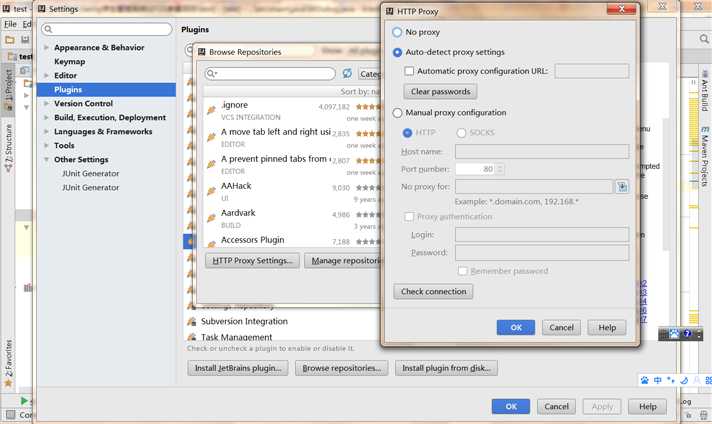Open the Structure tool window
The image size is (712, 424).
(9, 148)
